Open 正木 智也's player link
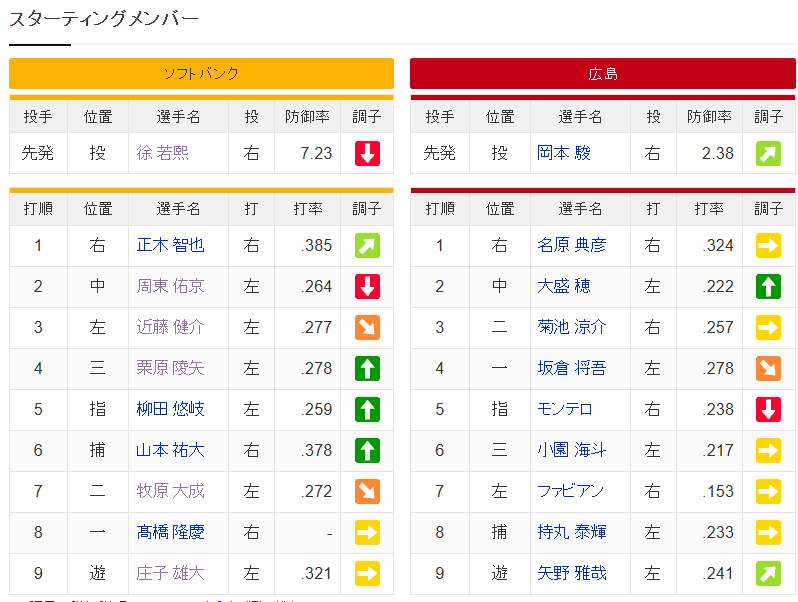This screenshot has width=798, height=602. [x=170, y=245]
